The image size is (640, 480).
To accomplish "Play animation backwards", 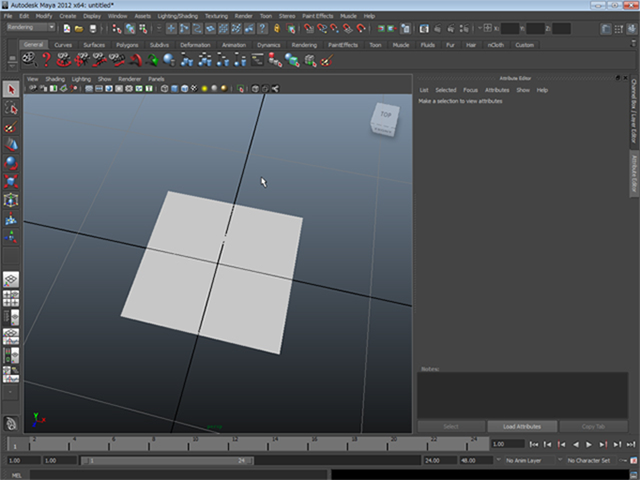I will point(576,444).
